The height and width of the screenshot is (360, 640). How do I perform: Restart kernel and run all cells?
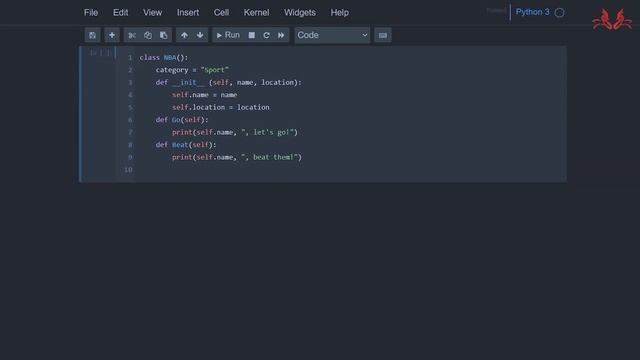click(281, 35)
